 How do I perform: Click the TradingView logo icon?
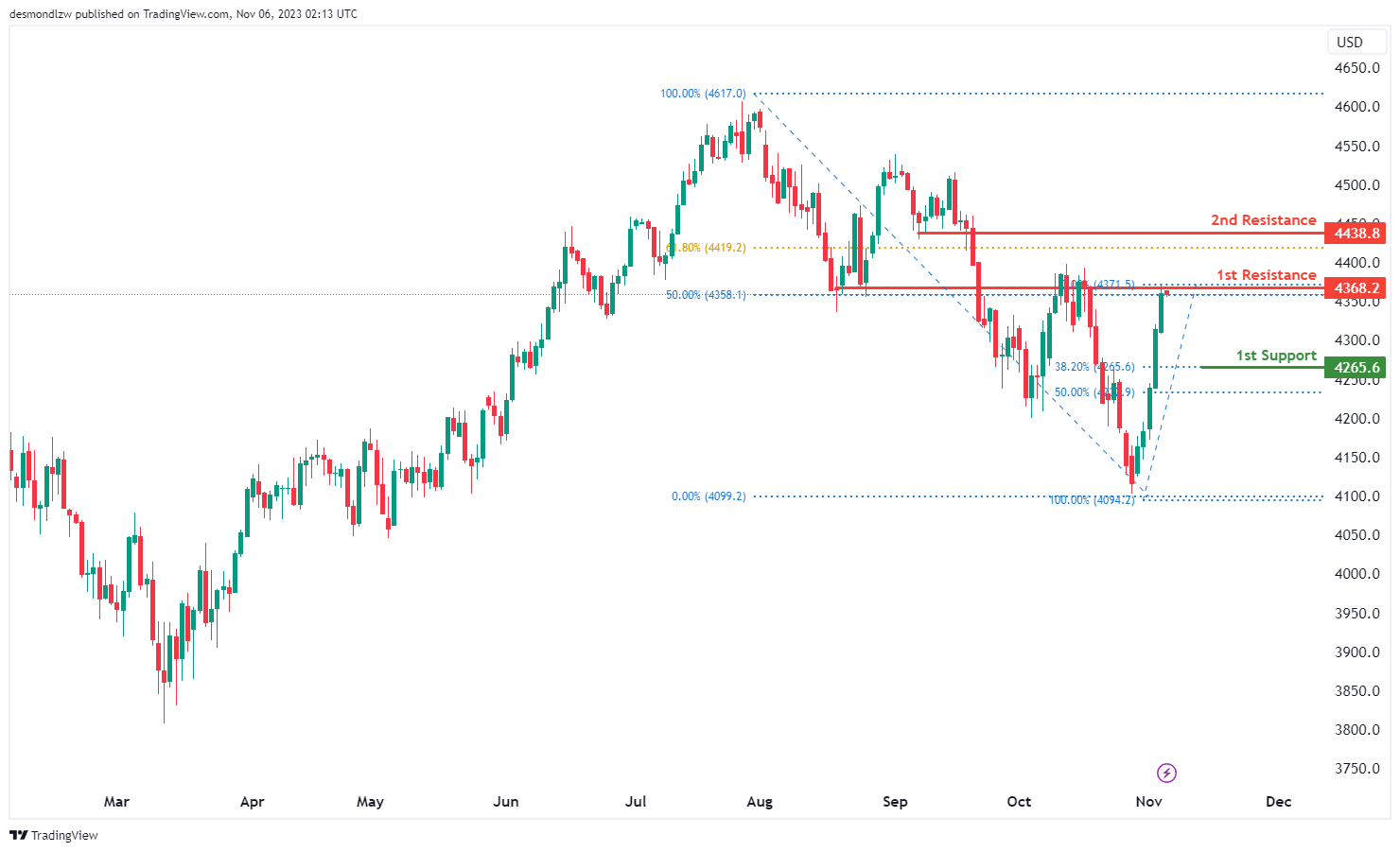coord(18,835)
